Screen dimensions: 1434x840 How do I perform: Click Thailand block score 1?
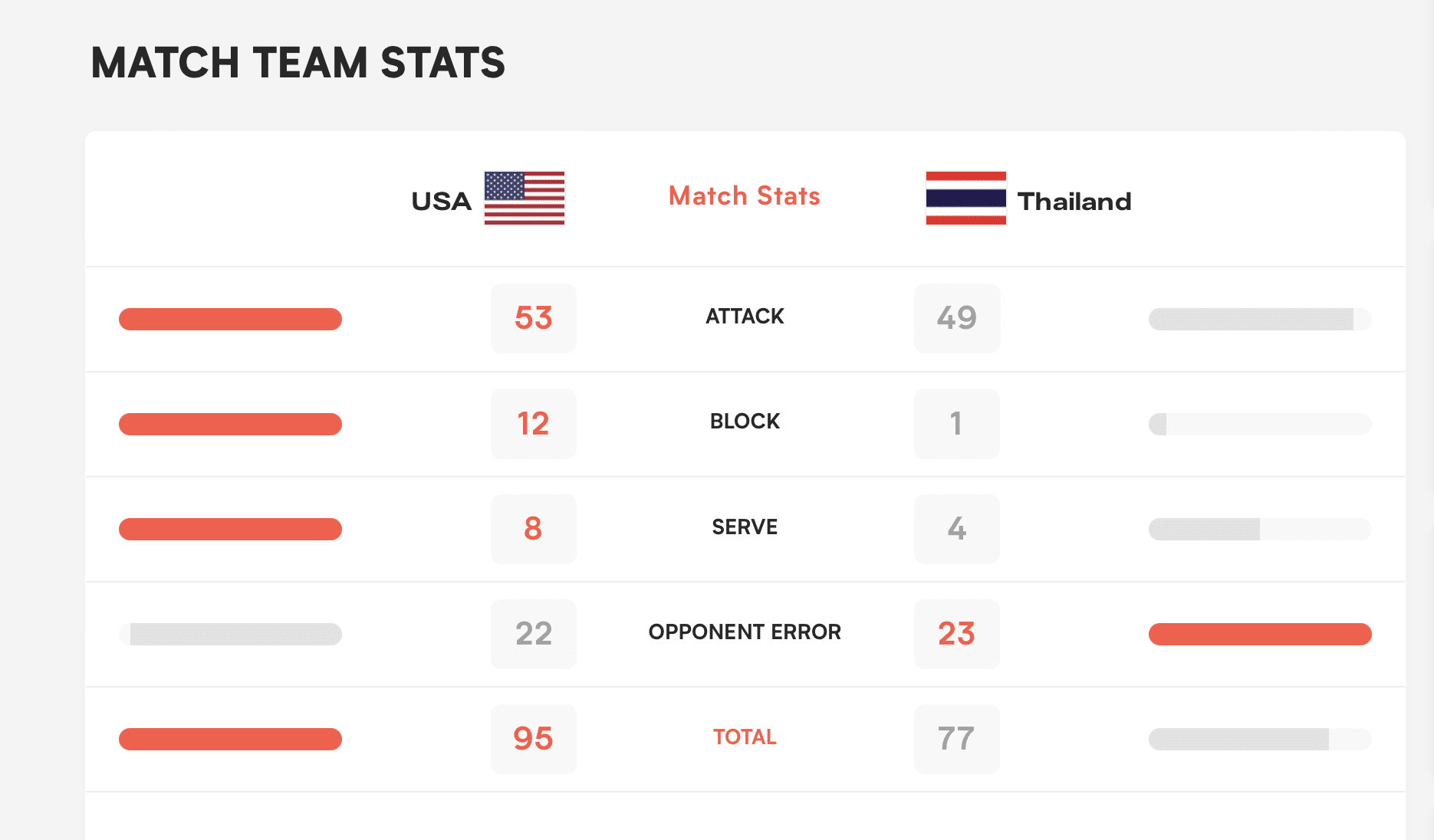(956, 424)
